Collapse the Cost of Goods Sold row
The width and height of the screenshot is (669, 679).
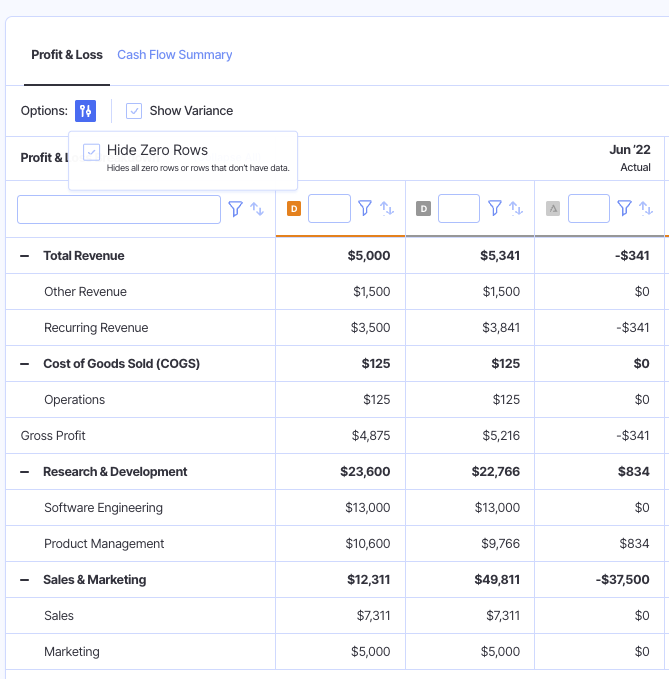click(25, 364)
